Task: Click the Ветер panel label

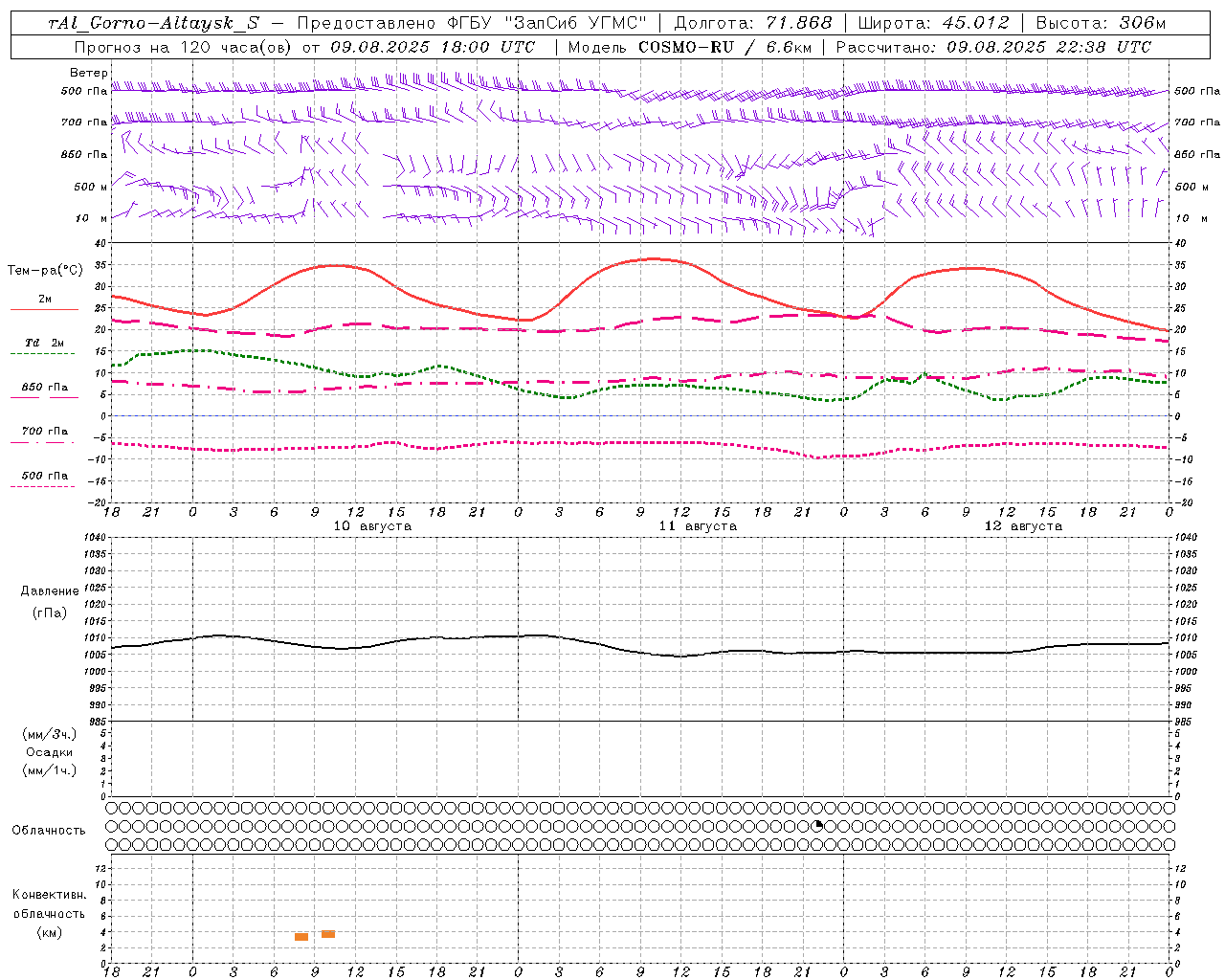Action: pos(88,73)
